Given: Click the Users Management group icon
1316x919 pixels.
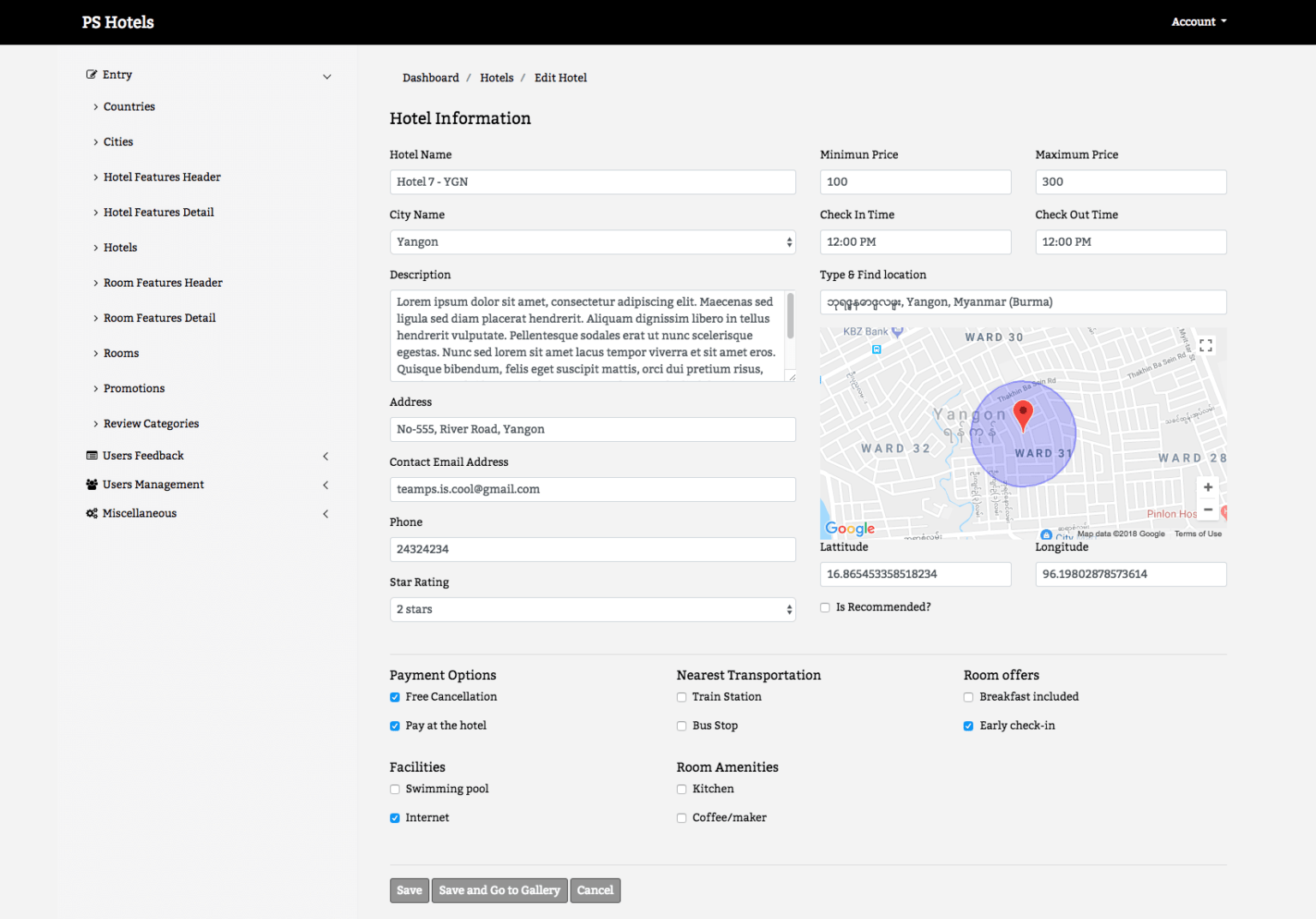Looking at the screenshot, I should (92, 484).
